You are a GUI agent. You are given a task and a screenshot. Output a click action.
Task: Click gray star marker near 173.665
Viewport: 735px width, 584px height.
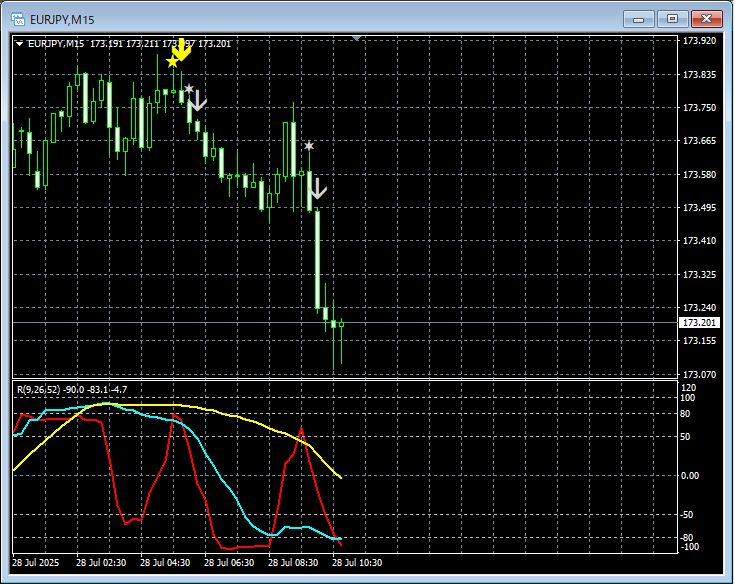pyautogui.click(x=308, y=146)
